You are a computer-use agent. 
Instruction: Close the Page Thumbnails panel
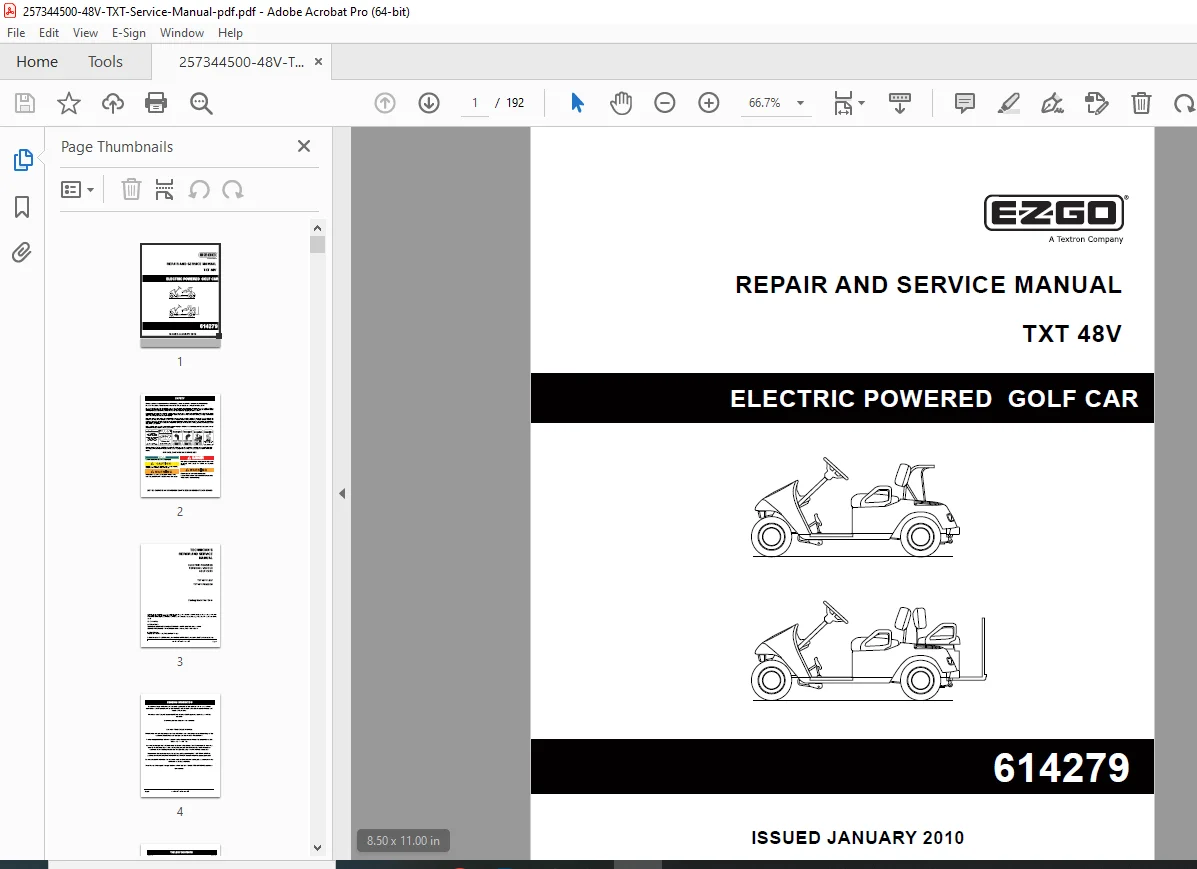[x=304, y=146]
